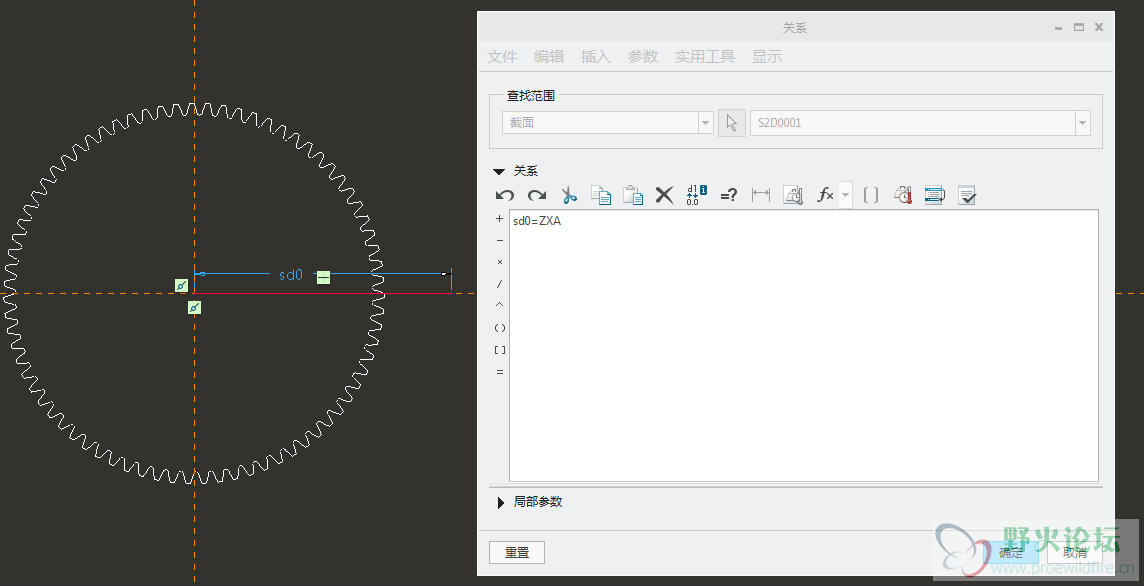This screenshot has width=1144, height=586.
Task: Redo the relation edit
Action: 537,195
